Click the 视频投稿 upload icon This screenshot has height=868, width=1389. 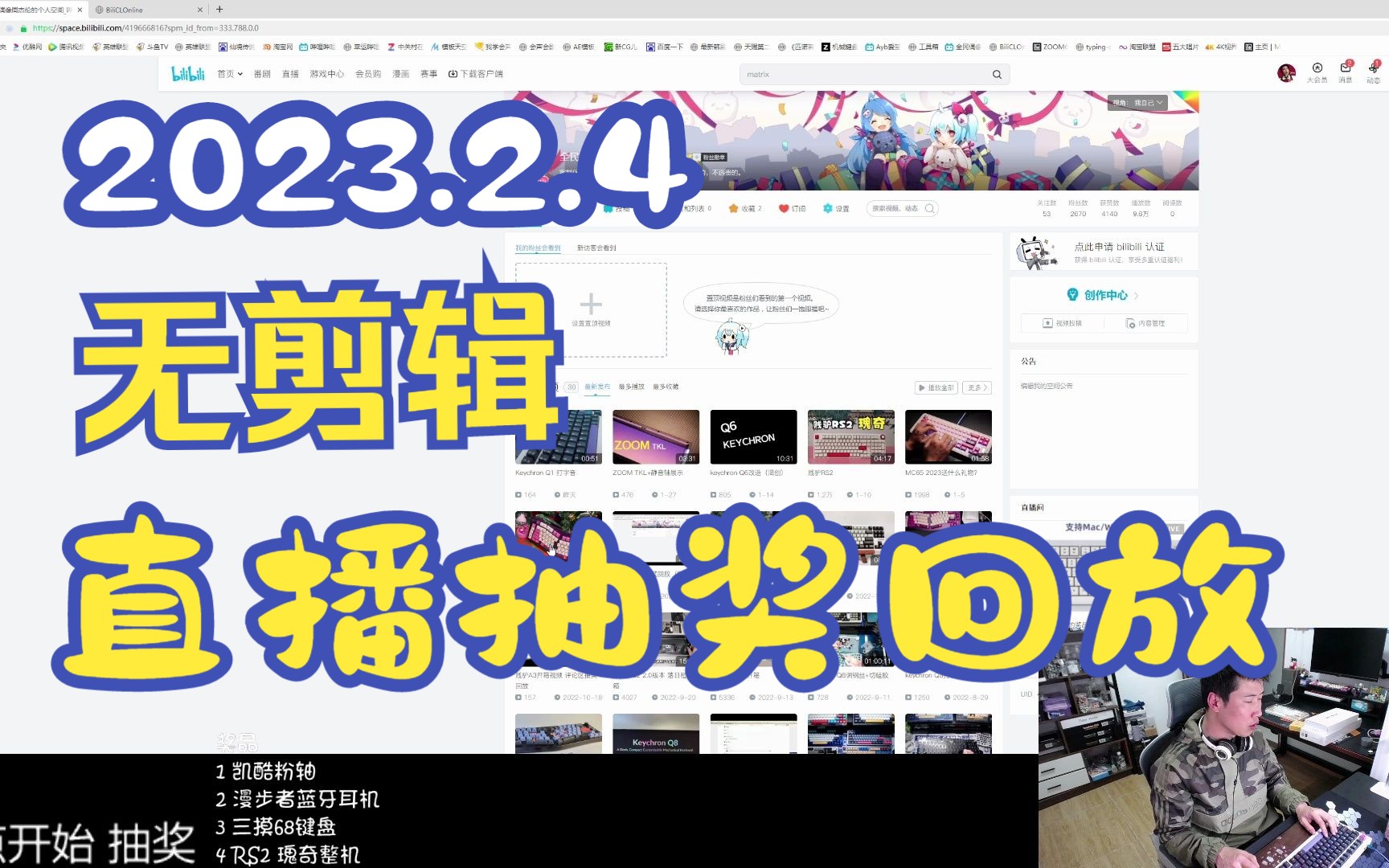[x=1047, y=323]
